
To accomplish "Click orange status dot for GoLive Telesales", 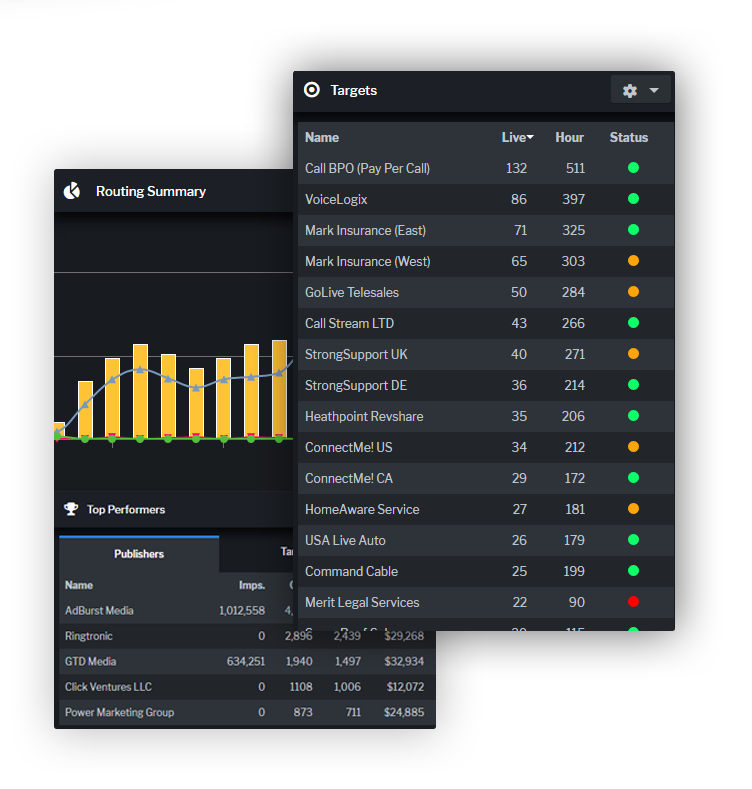I will (x=633, y=292).
